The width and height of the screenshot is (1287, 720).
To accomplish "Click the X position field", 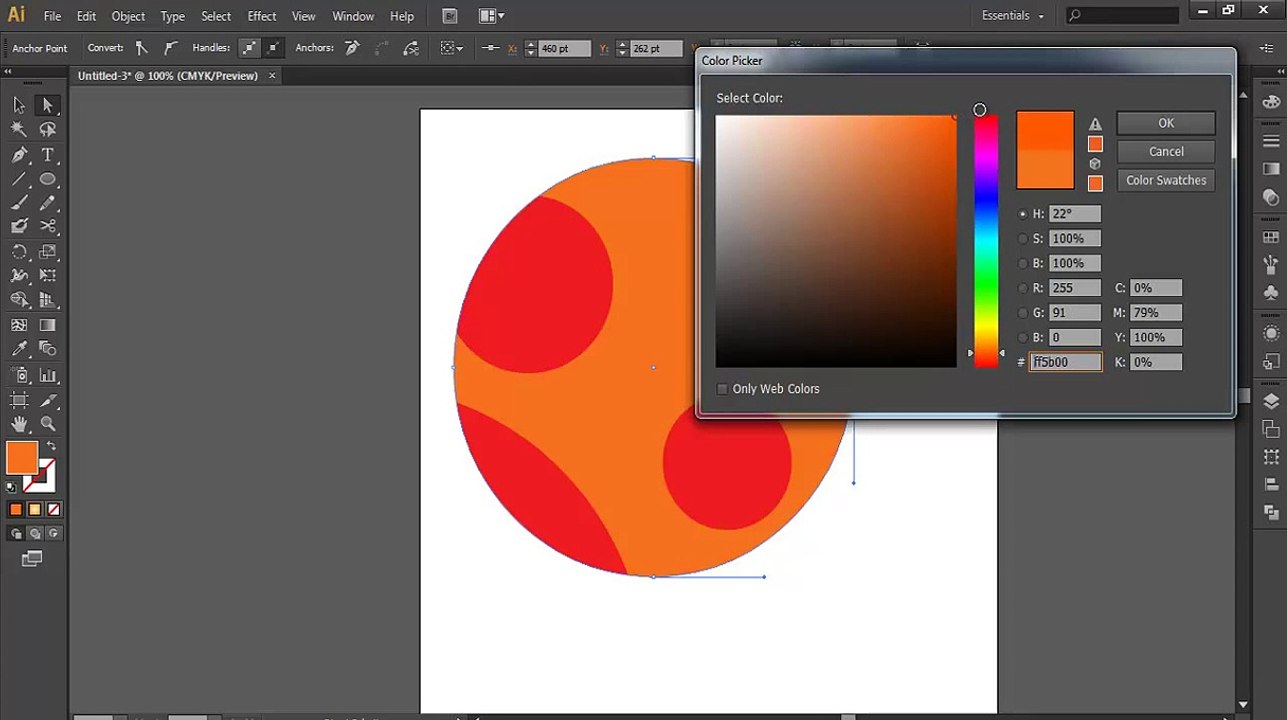I will [564, 48].
